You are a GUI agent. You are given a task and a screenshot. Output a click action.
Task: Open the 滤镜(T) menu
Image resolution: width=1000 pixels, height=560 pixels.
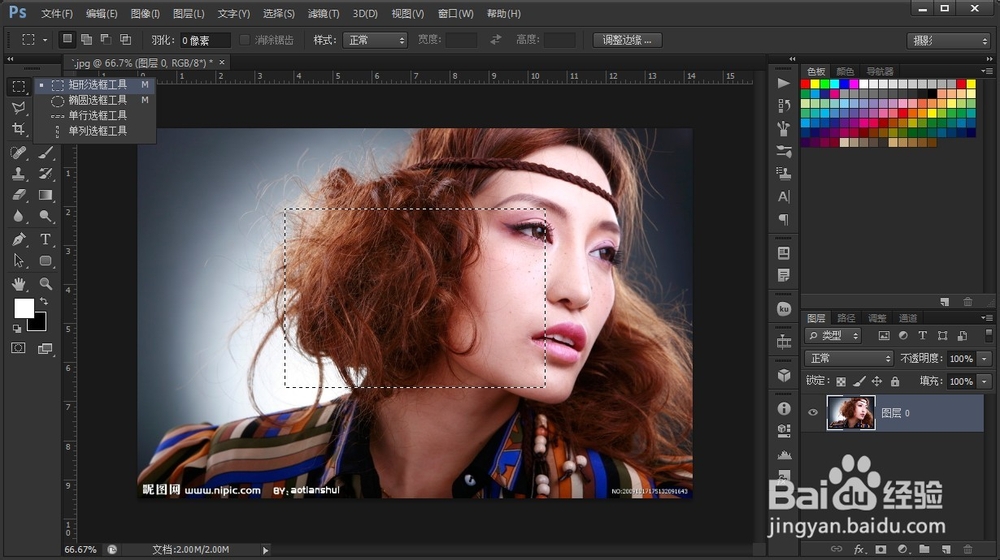point(323,14)
